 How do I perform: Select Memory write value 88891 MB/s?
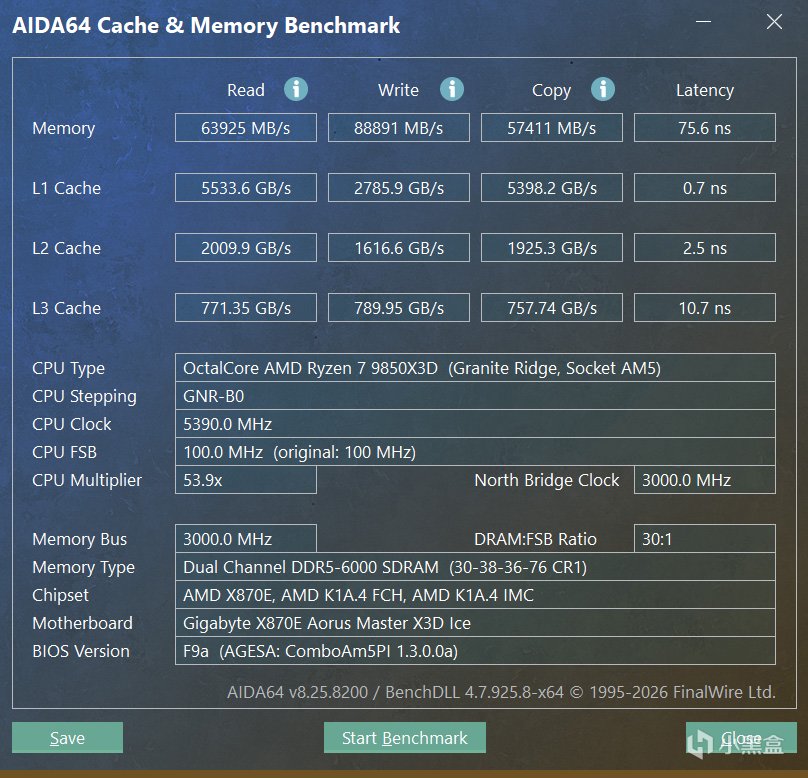tap(399, 127)
